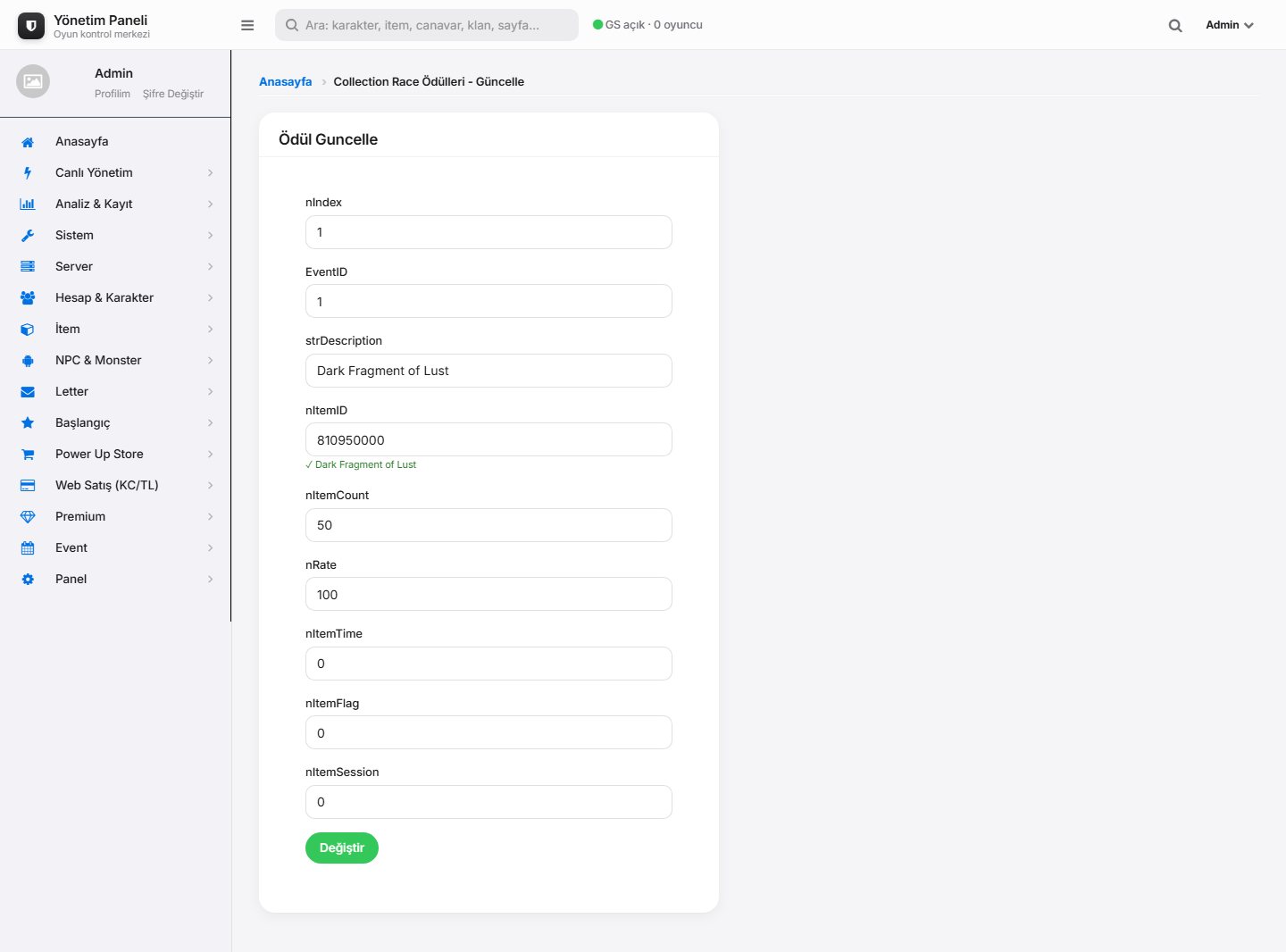The image size is (1286, 952).
Task: Click the Analiz & Kayıt chart icon
Action: click(28, 205)
